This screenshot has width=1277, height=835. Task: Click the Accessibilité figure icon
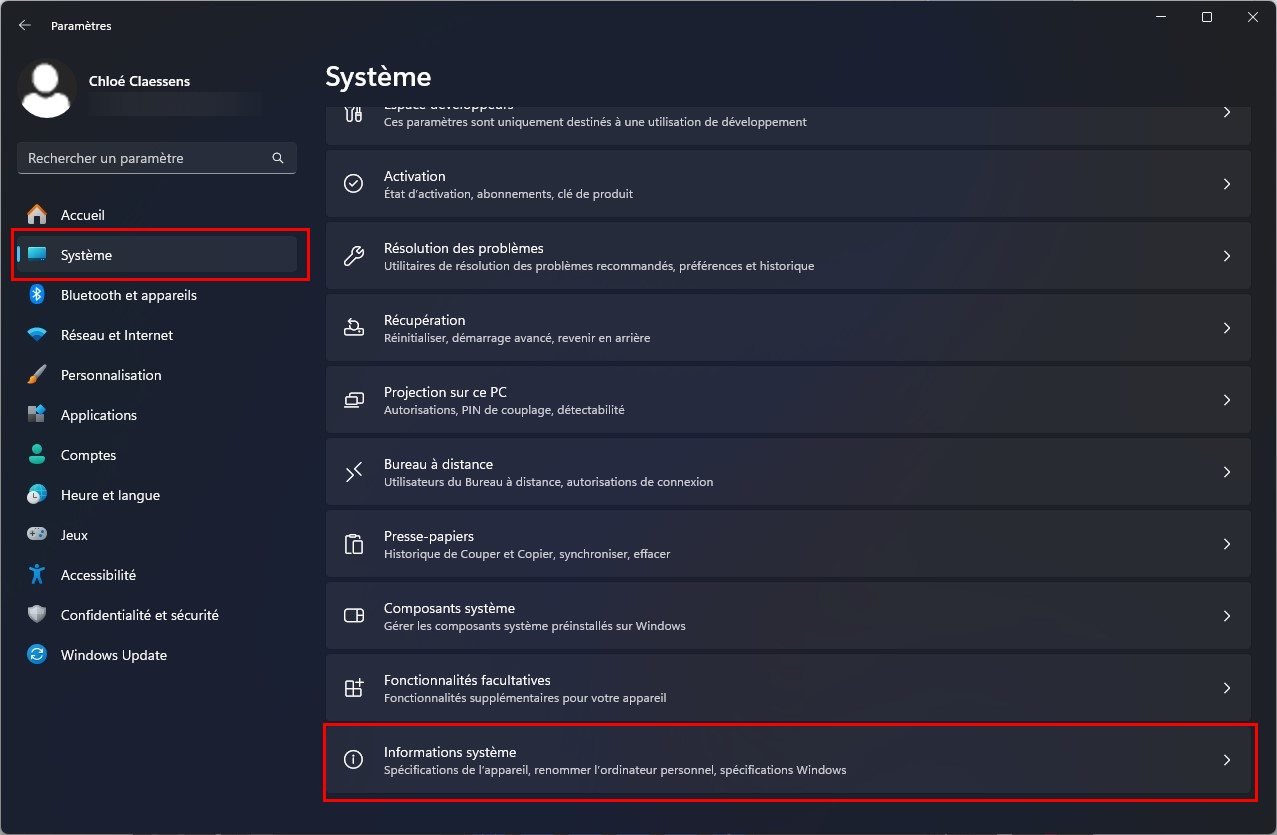pos(37,575)
